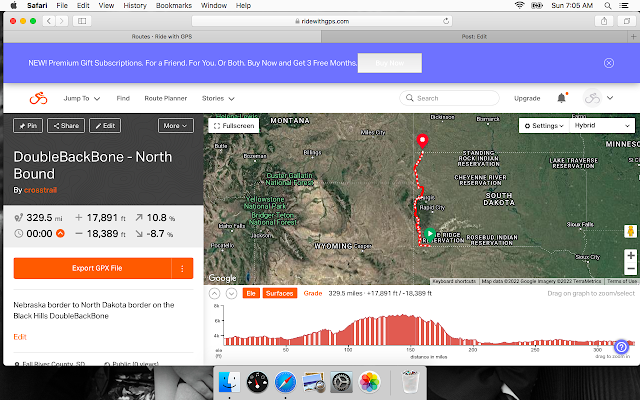
Task: Change the Hybrid map type dropdown
Action: tap(602, 126)
